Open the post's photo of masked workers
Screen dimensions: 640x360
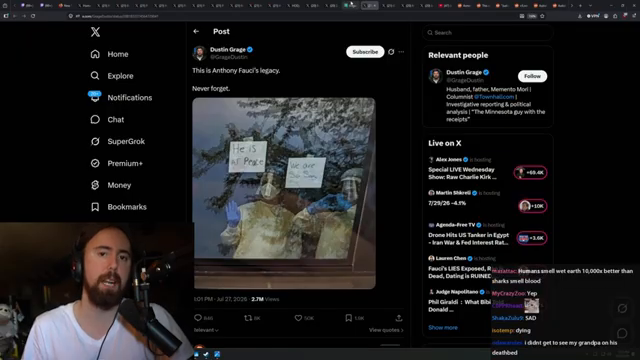284,193
